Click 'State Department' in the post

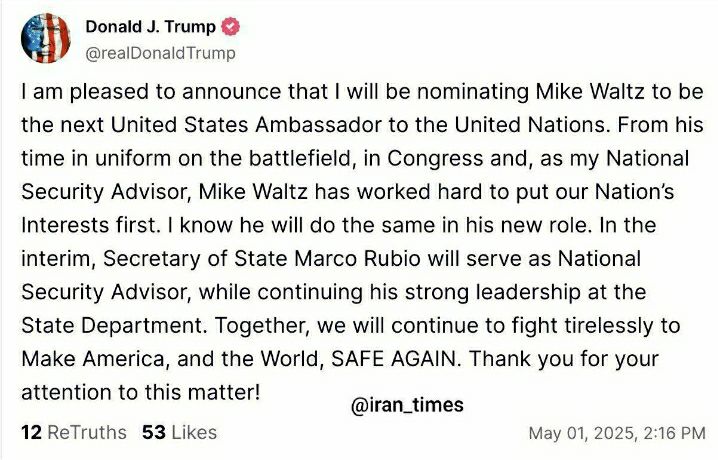tap(112, 325)
